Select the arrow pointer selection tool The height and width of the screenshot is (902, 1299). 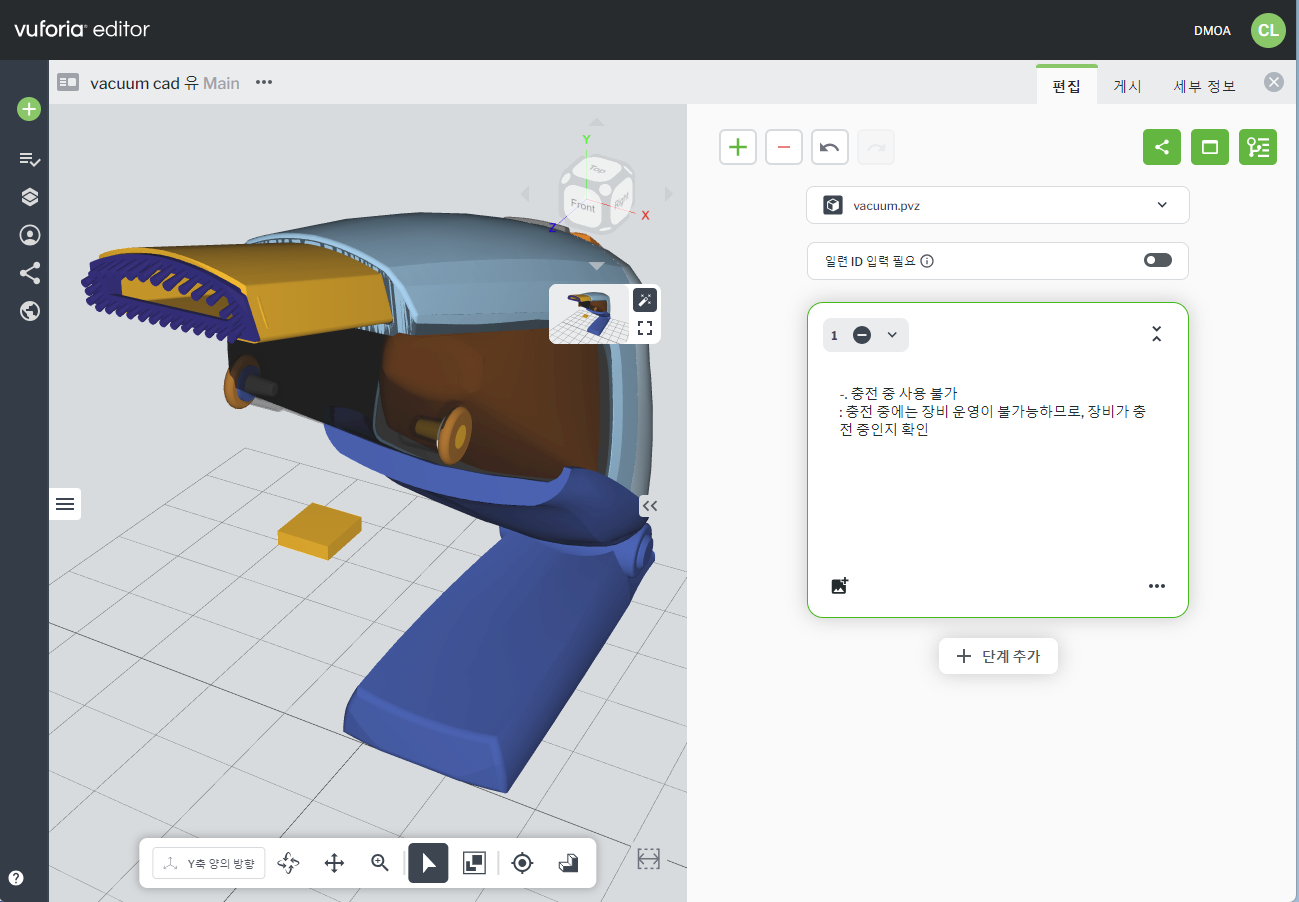[x=428, y=863]
